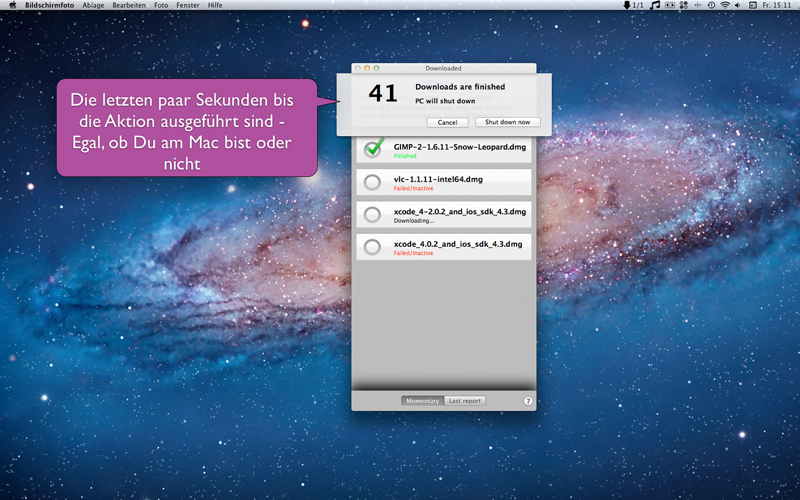Open the help question mark button
The height and width of the screenshot is (500, 800).
click(x=528, y=401)
